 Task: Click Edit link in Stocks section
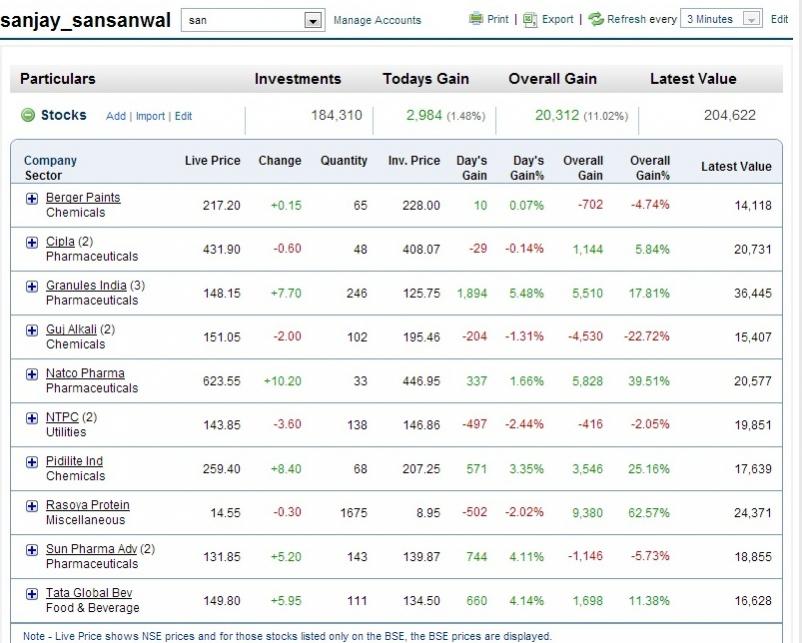point(183,116)
